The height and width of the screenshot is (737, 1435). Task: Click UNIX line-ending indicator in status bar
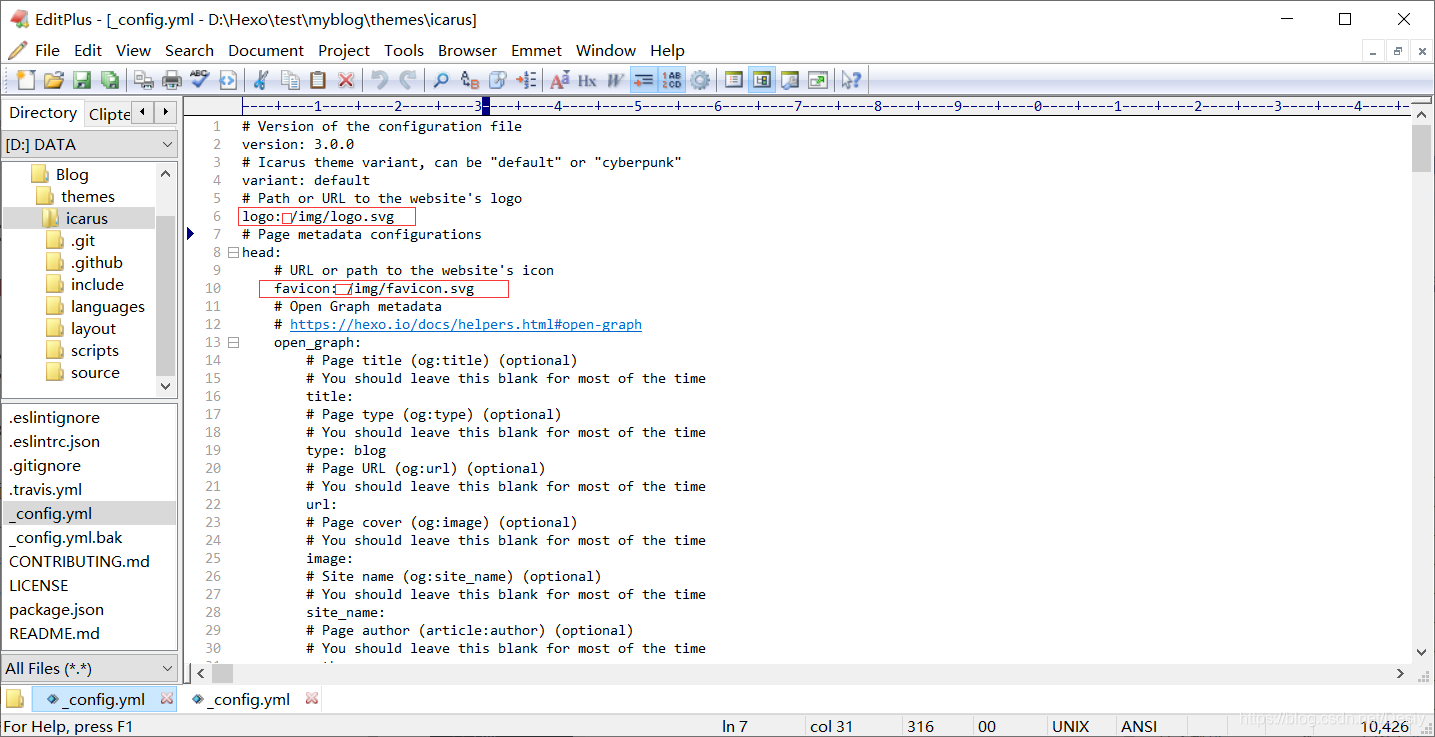(x=1071, y=727)
